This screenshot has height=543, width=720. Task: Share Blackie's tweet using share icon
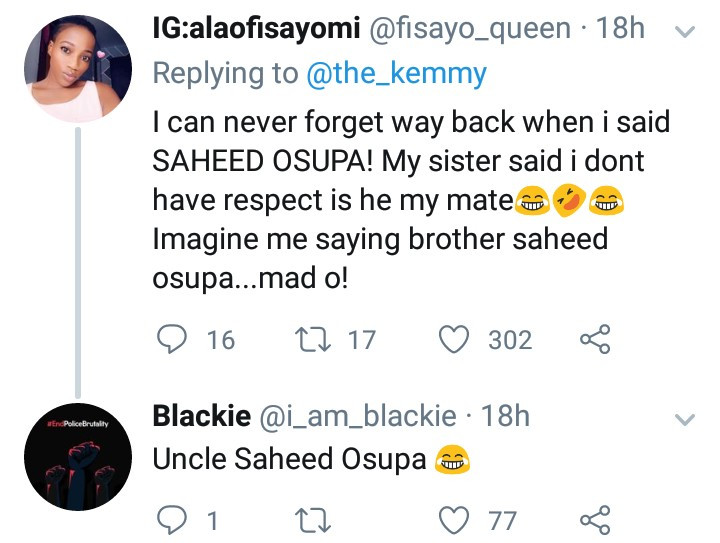pos(595,520)
